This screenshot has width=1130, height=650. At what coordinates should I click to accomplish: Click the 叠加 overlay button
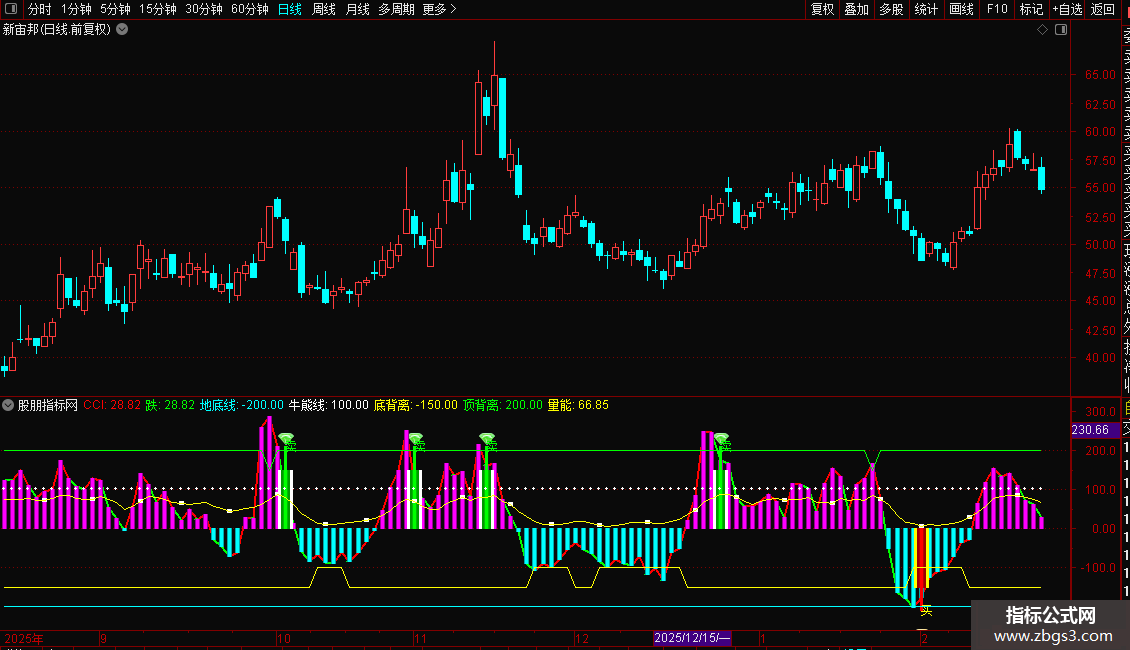click(857, 9)
